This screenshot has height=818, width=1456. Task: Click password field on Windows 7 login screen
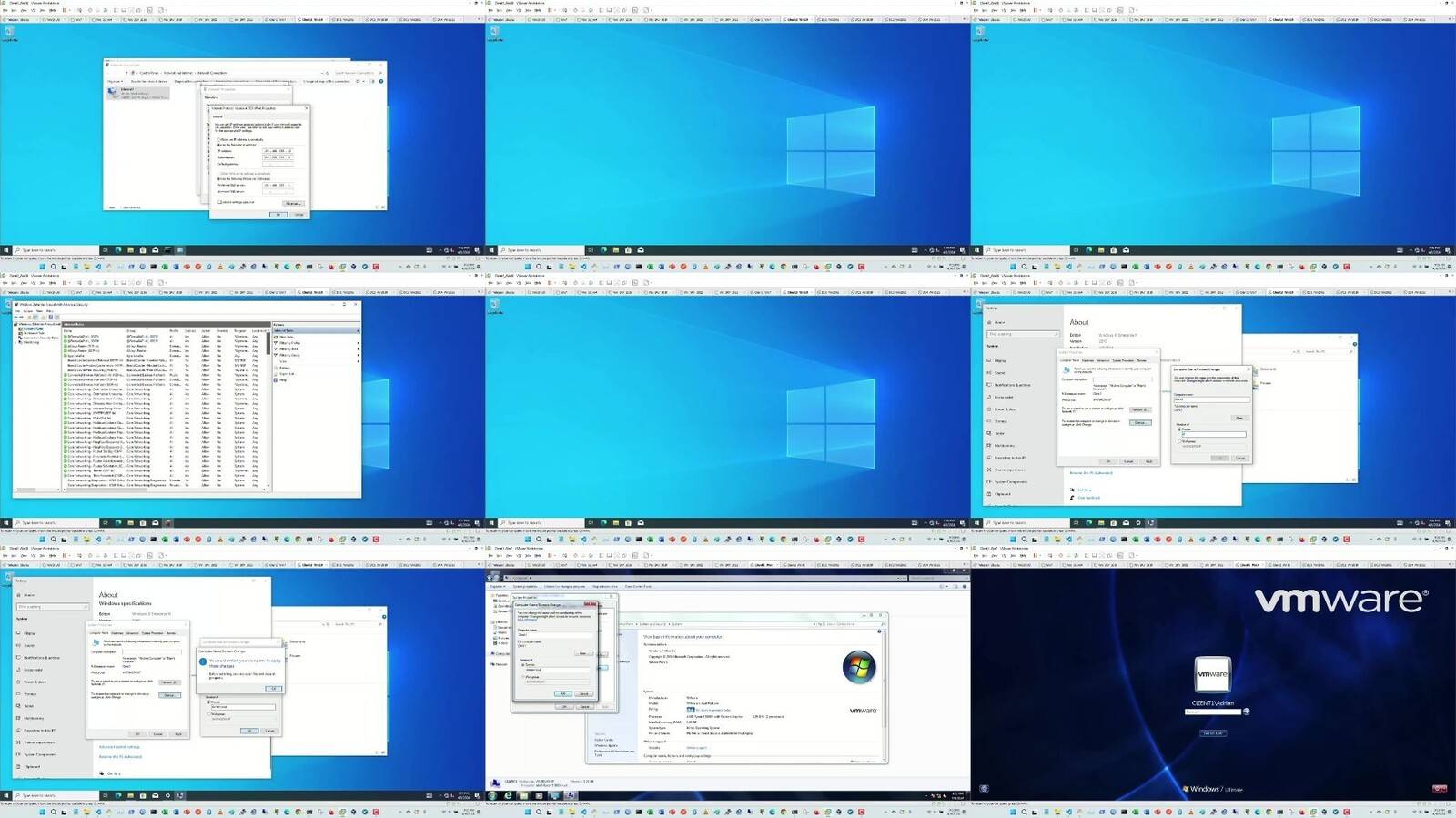click(x=1212, y=712)
